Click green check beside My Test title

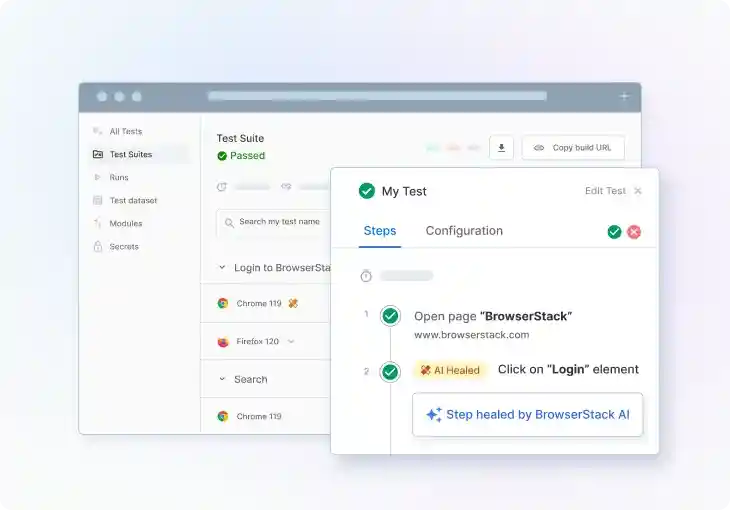[367, 191]
